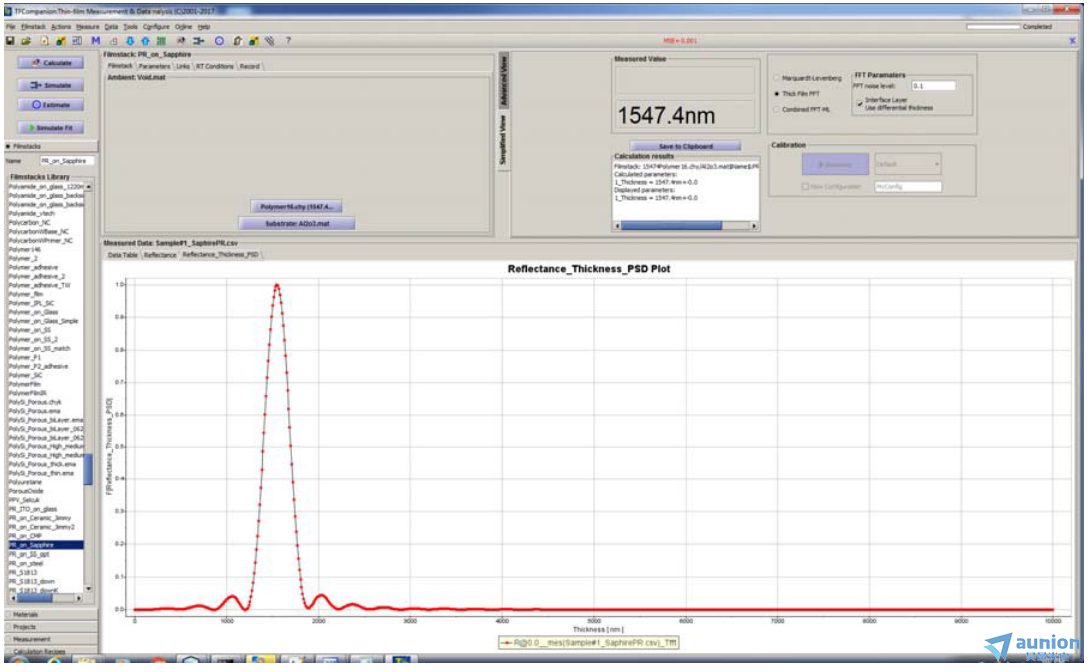Click the blue circle estimate toolbar icon
This screenshot has width=1092, height=672.
pyautogui.click(x=219, y=41)
